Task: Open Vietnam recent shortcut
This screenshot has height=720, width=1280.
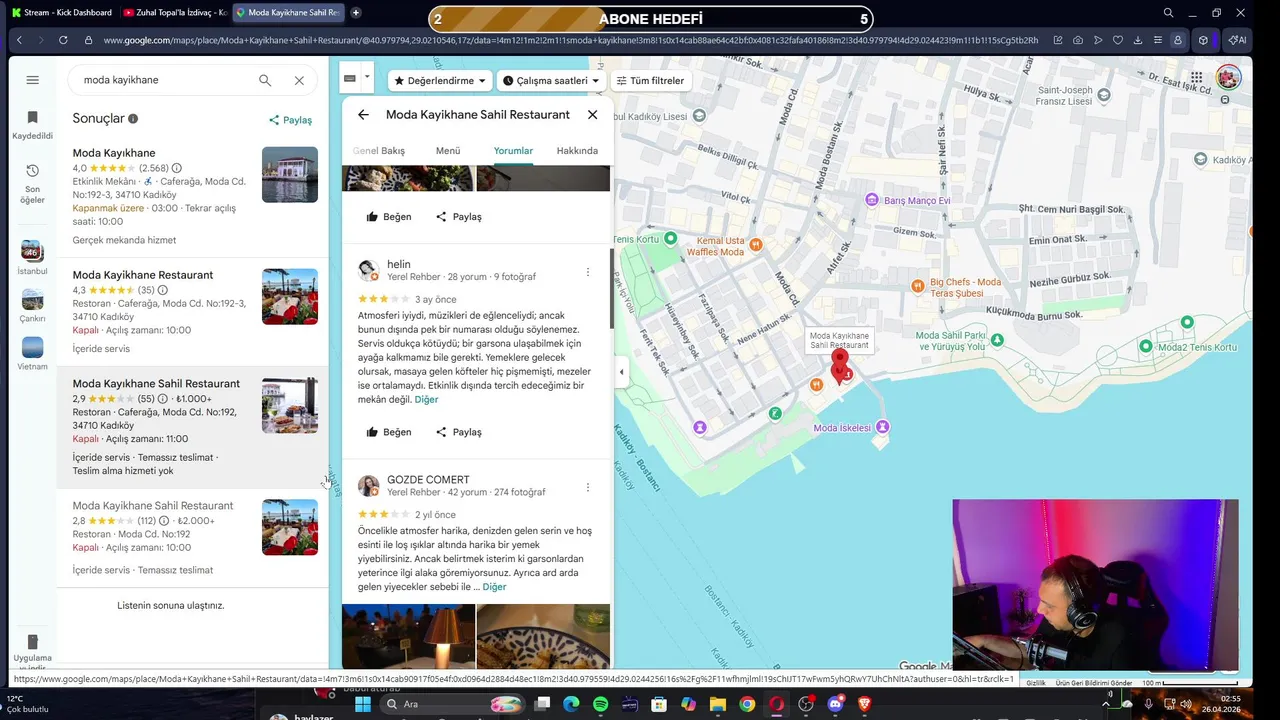Action: tap(33, 353)
